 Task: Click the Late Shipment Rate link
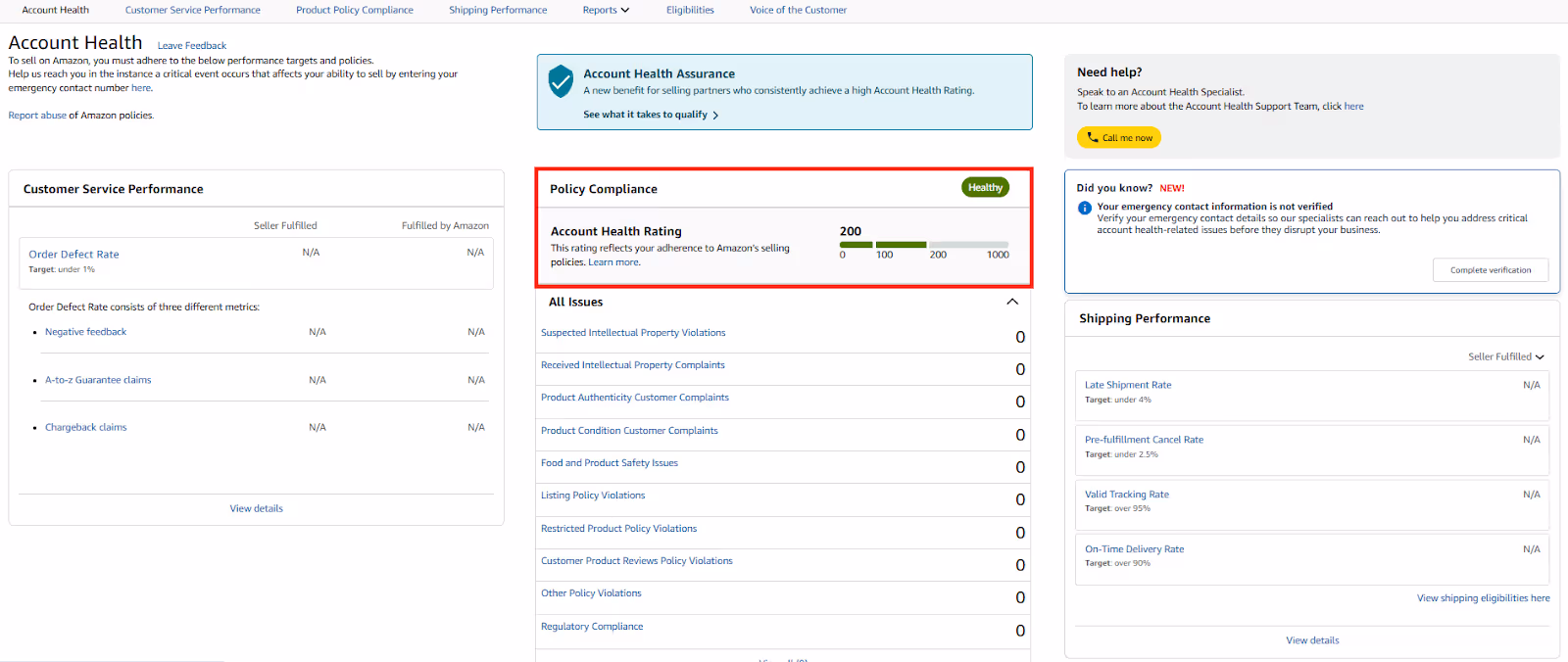[x=1128, y=385]
